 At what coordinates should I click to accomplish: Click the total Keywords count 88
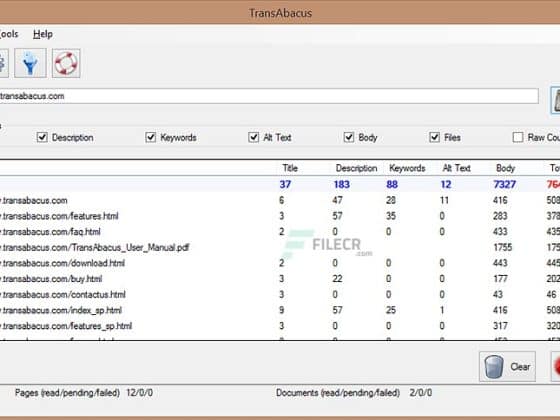392,184
